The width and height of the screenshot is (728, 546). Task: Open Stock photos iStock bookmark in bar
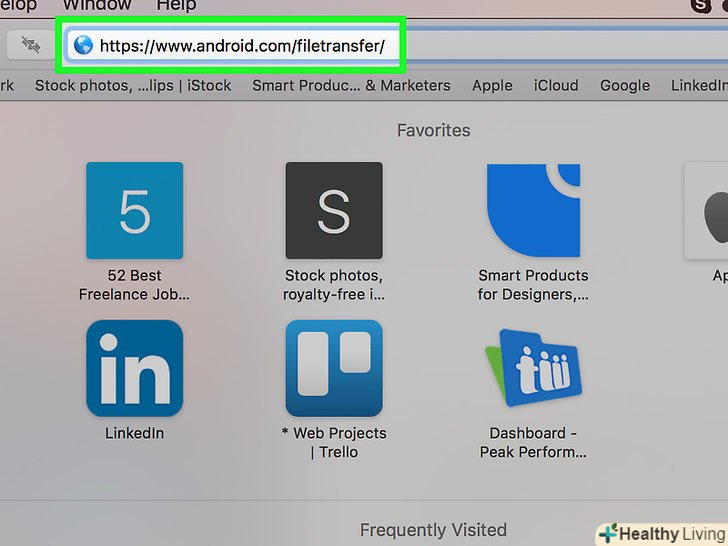click(133, 85)
